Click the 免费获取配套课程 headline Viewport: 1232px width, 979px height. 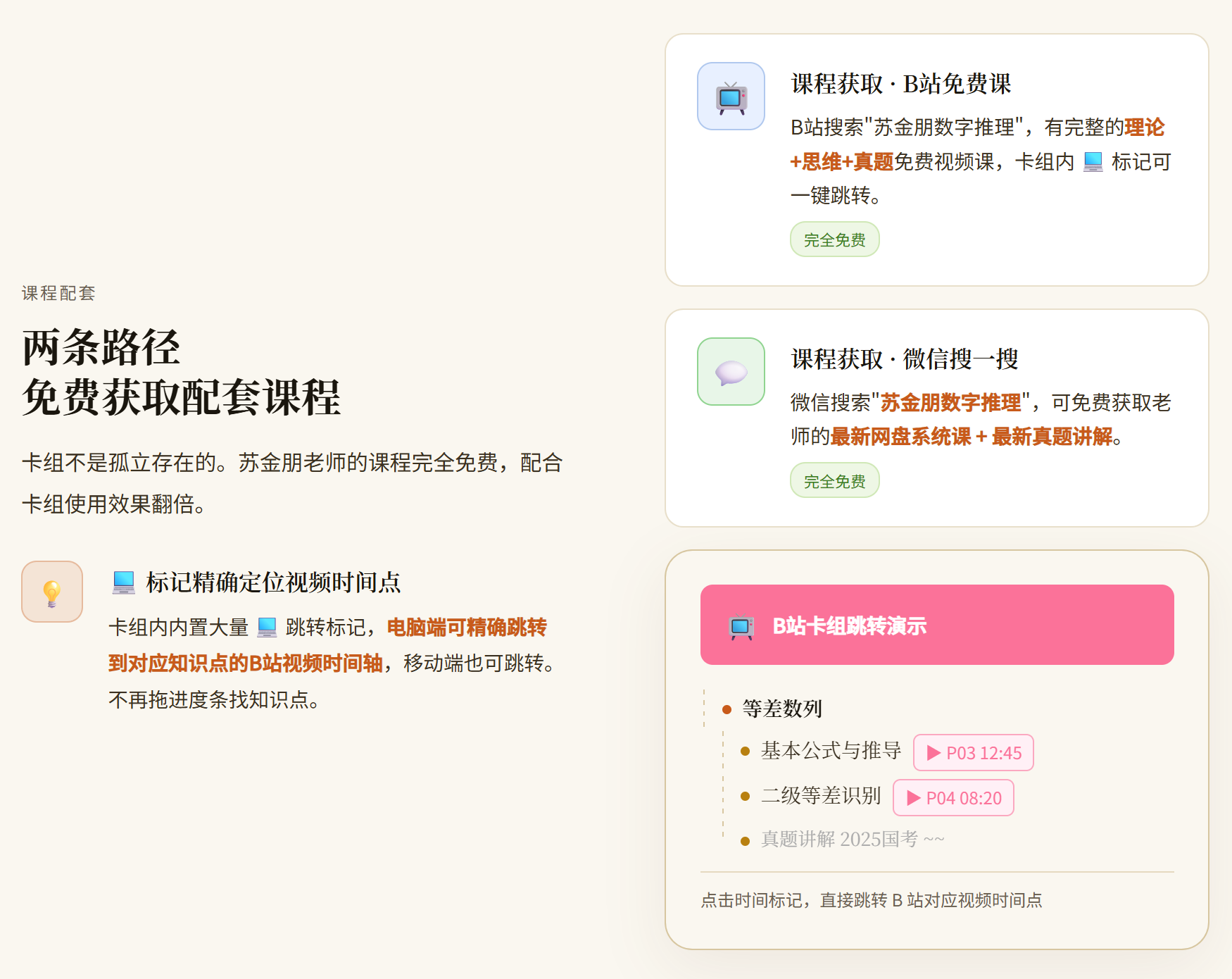(182, 397)
